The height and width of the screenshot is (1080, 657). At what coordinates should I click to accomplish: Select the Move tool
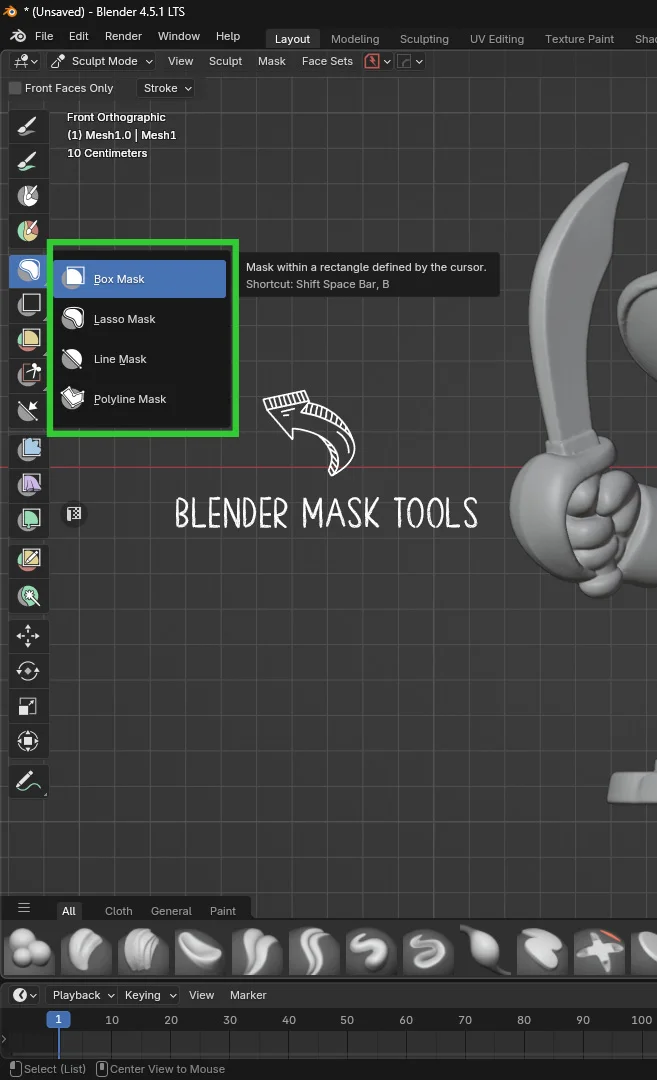[28, 636]
